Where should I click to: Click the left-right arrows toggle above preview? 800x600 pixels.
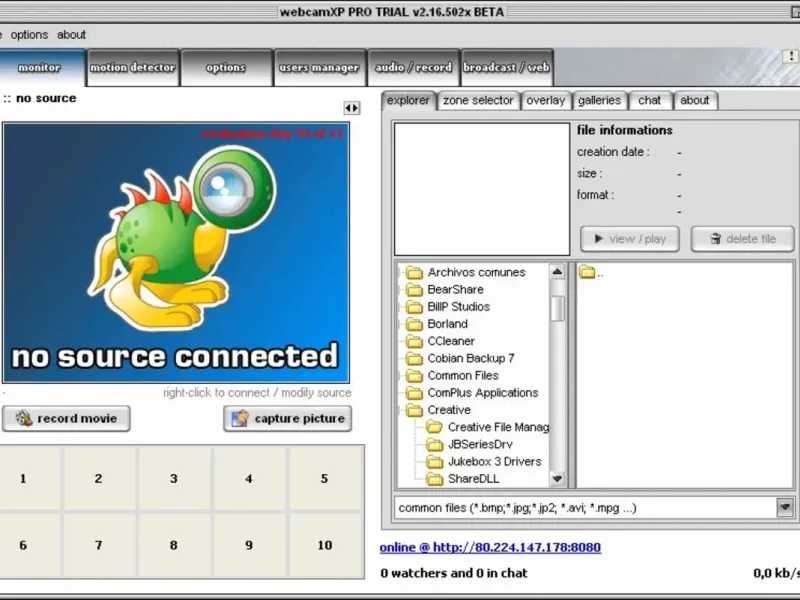click(x=352, y=108)
